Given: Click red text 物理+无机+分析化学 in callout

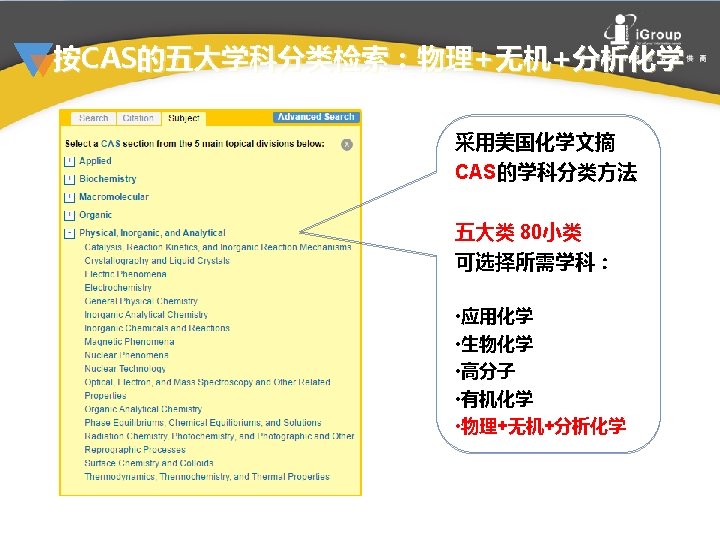Looking at the screenshot, I should [x=543, y=426].
